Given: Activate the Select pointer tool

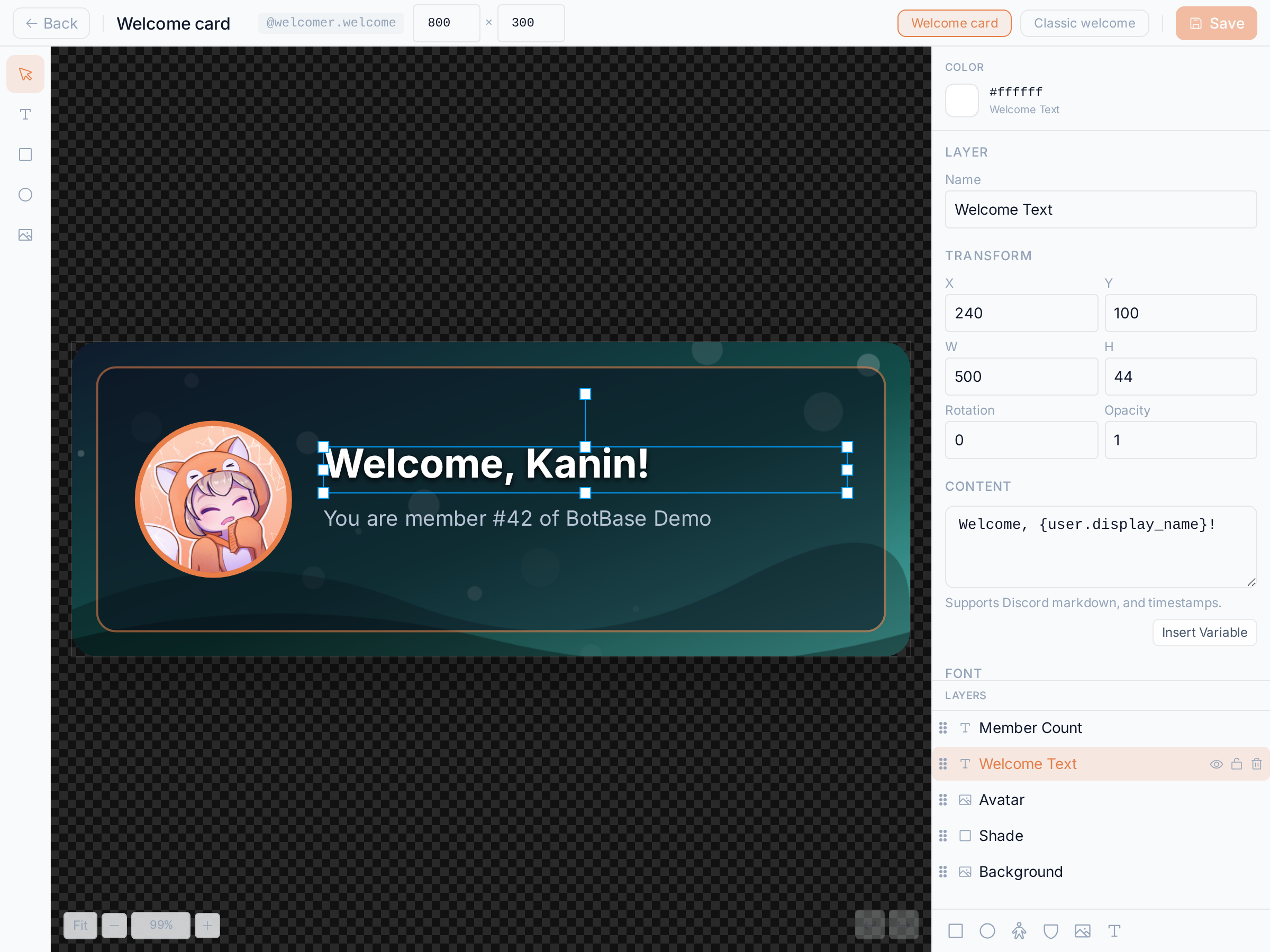Looking at the screenshot, I should click(25, 74).
